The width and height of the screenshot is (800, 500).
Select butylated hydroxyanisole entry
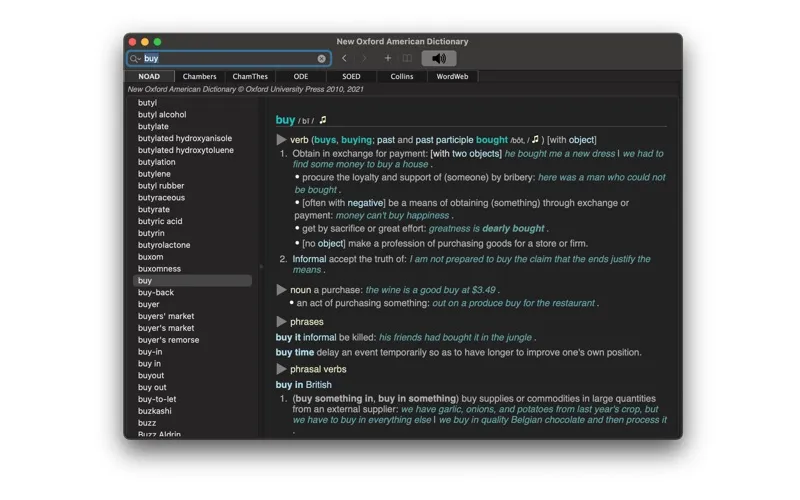[x=185, y=138]
